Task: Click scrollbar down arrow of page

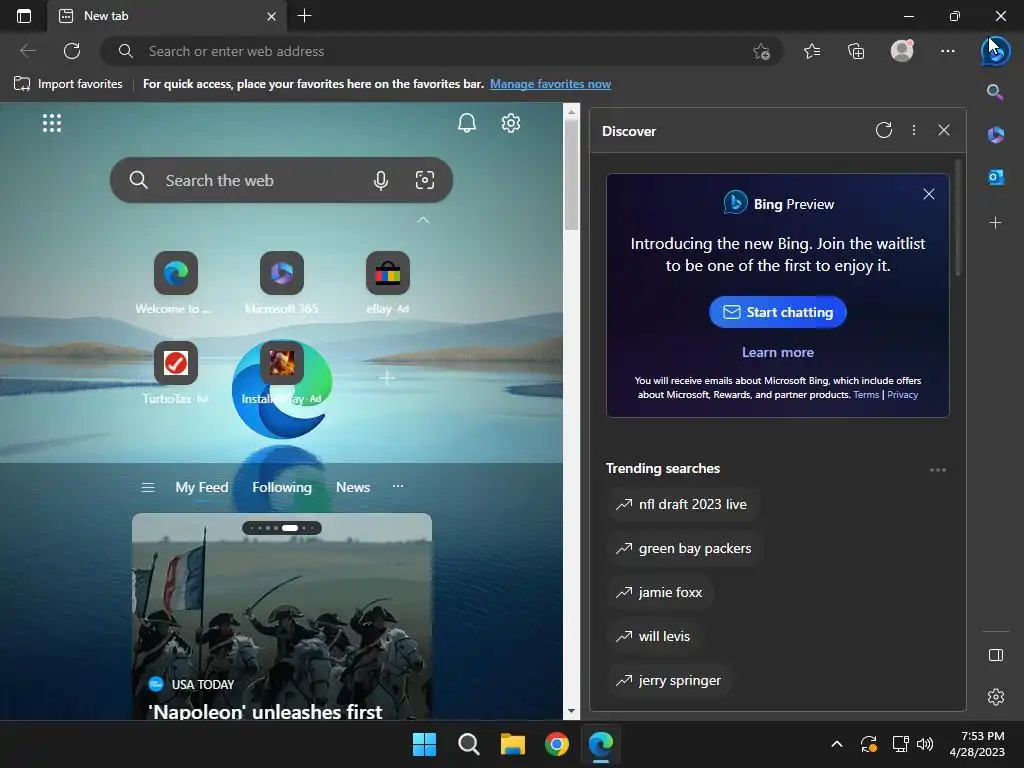Action: click(x=571, y=711)
